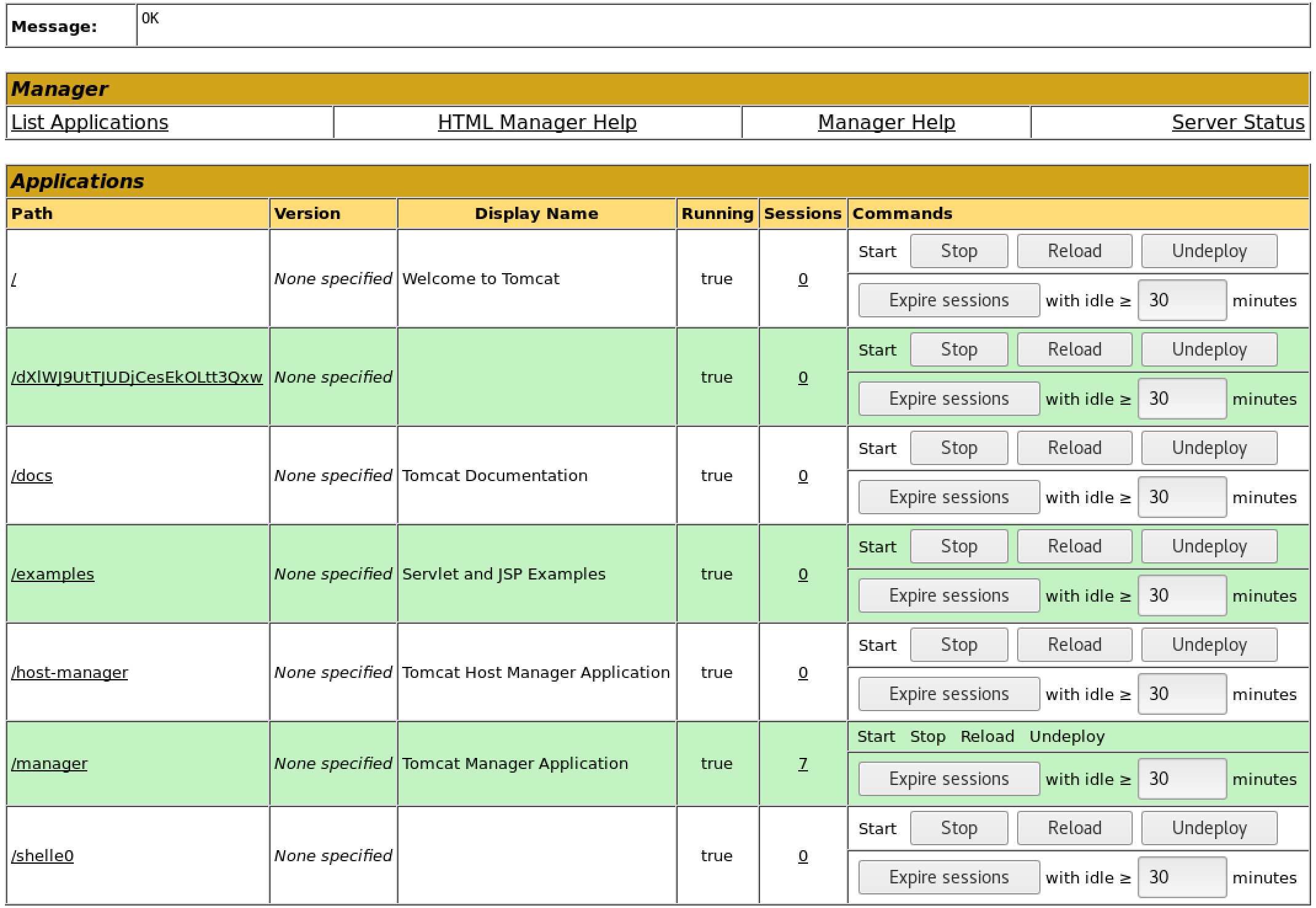Screen dimensions: 1316x908
Task: Open the /shelle0 application link
Action: click(42, 856)
